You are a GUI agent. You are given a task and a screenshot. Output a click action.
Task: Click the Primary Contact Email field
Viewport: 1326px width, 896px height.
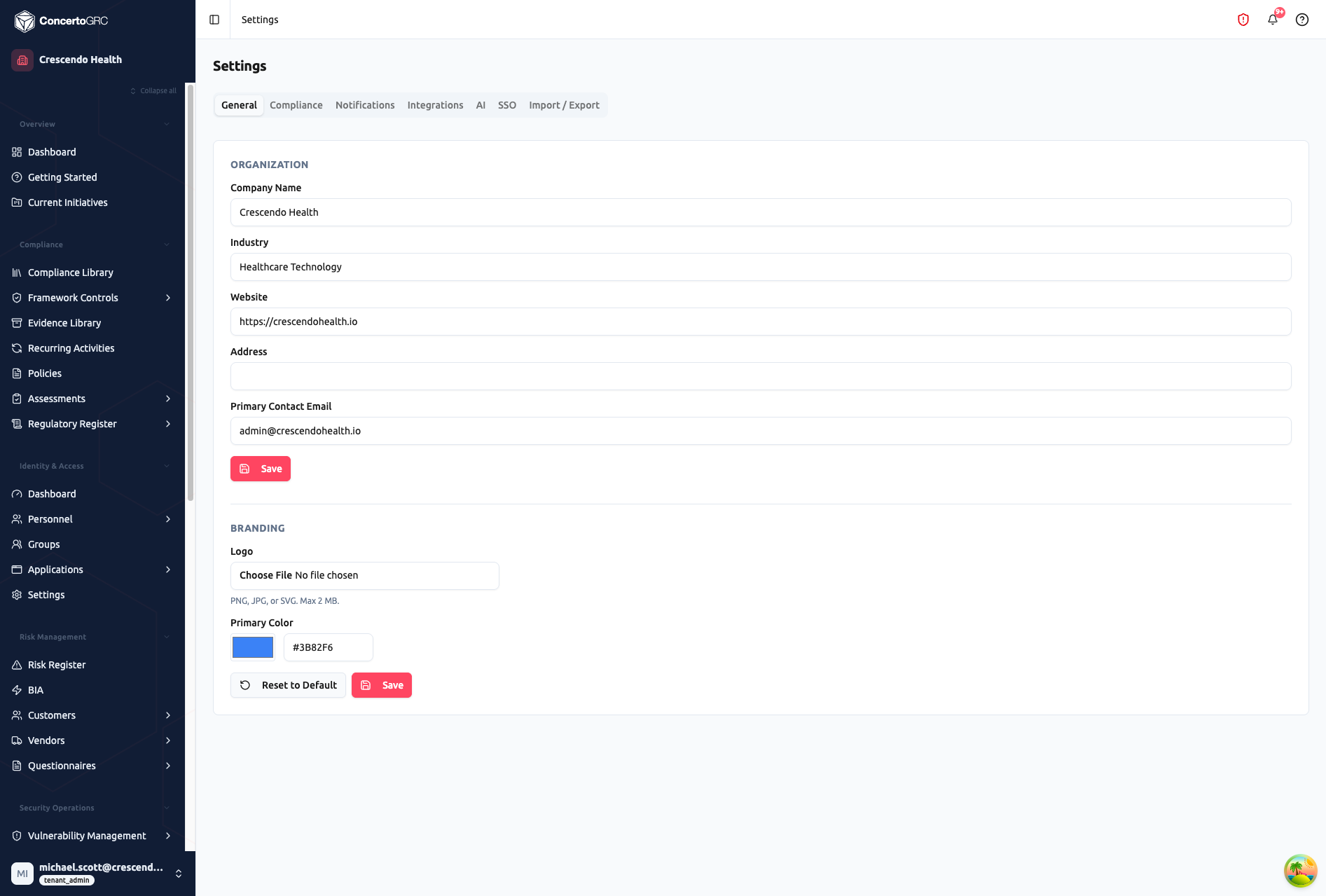point(761,431)
